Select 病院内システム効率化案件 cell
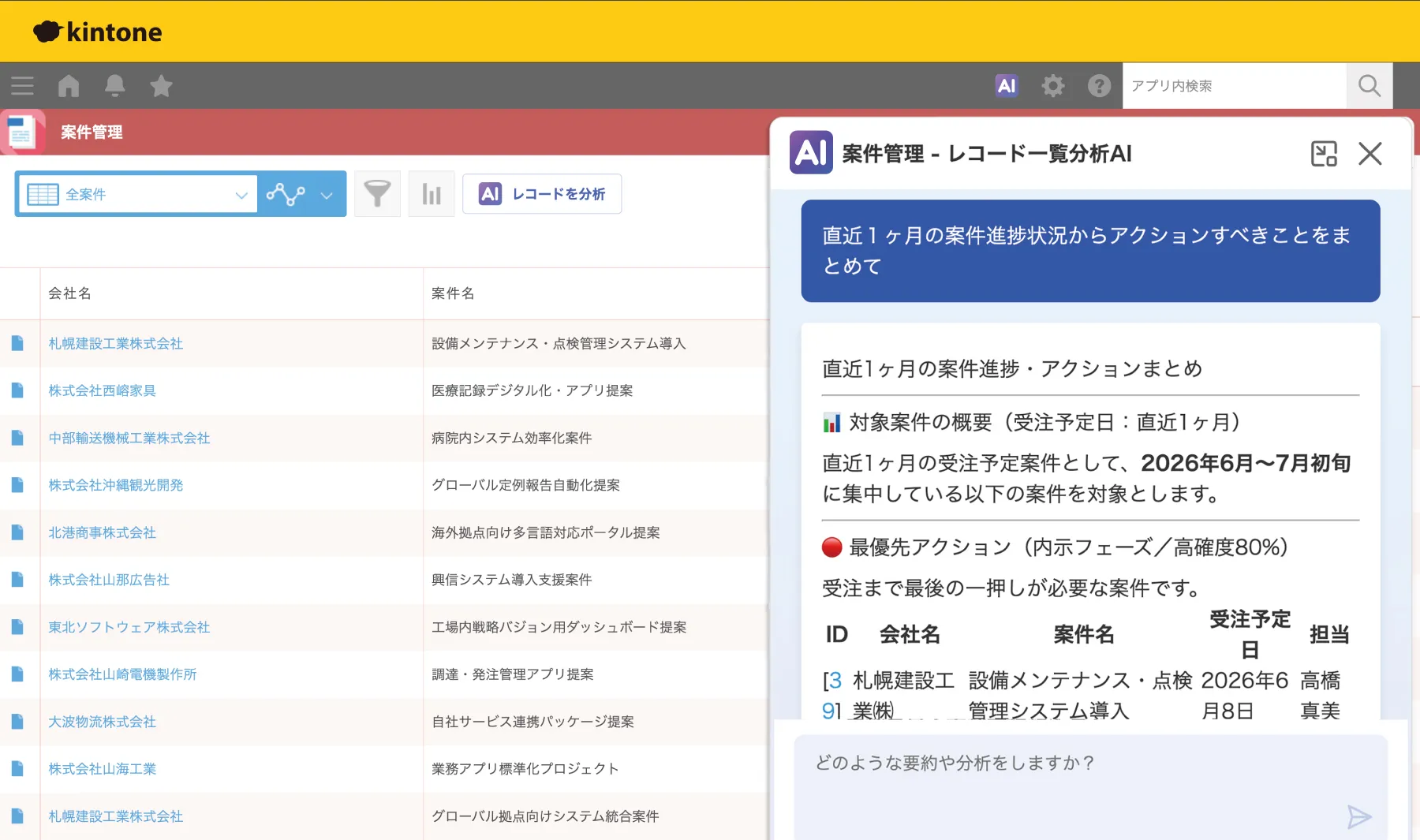 pos(512,438)
